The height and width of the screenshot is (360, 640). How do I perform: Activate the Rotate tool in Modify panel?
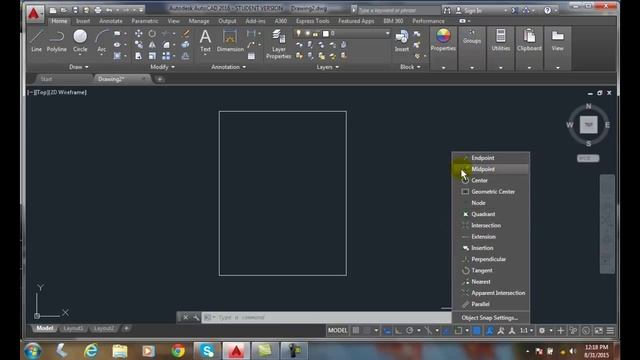point(152,33)
